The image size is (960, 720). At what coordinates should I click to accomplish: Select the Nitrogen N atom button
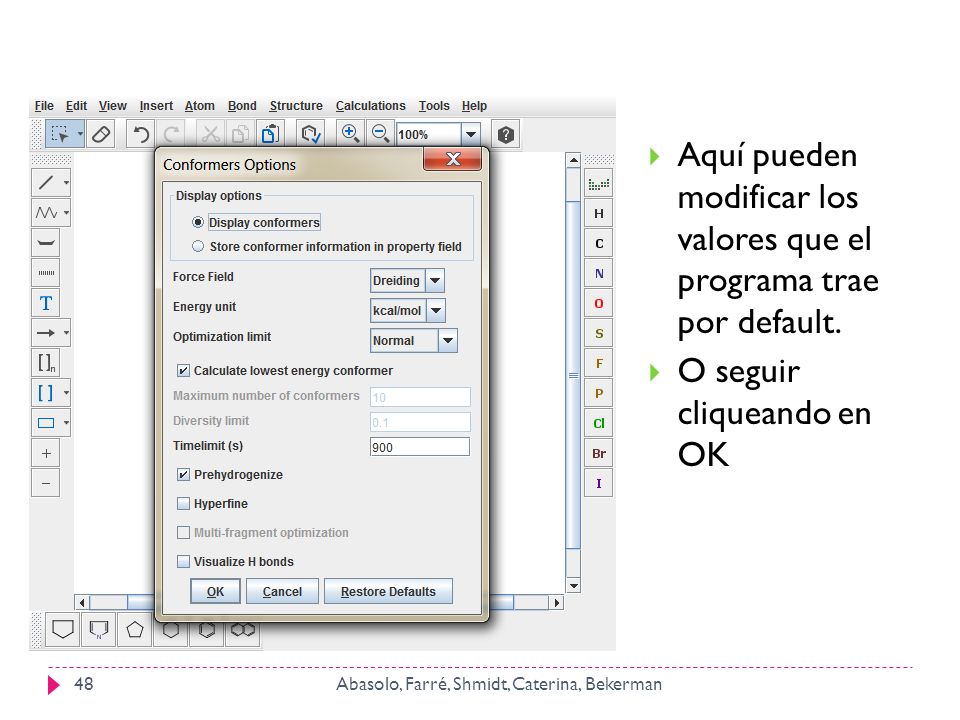click(599, 274)
